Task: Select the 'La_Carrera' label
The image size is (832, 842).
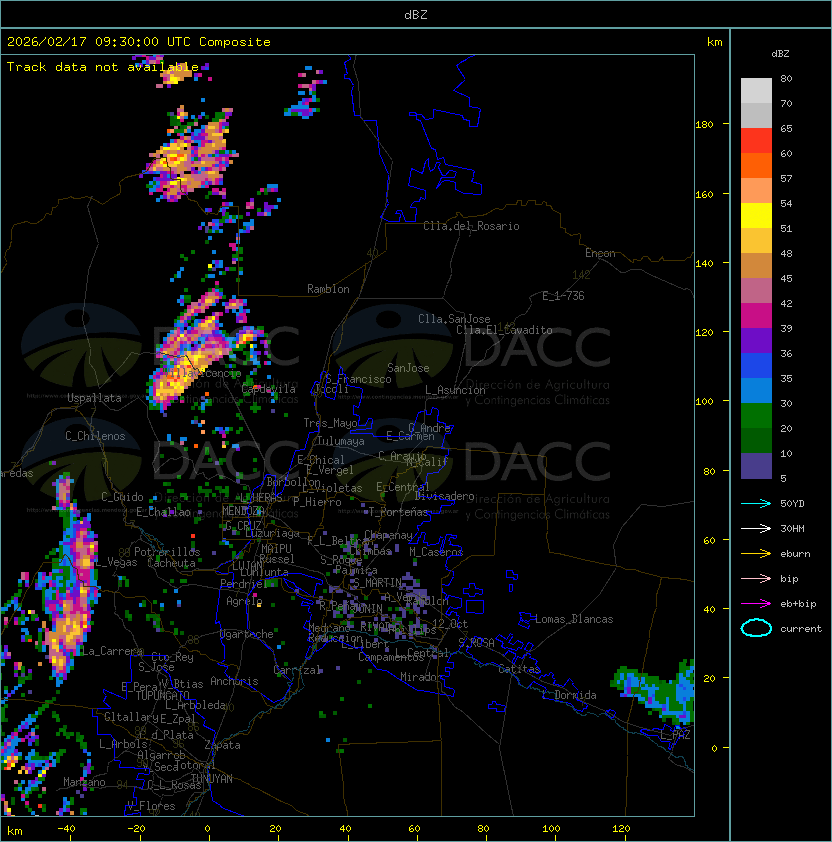Action: point(112,651)
